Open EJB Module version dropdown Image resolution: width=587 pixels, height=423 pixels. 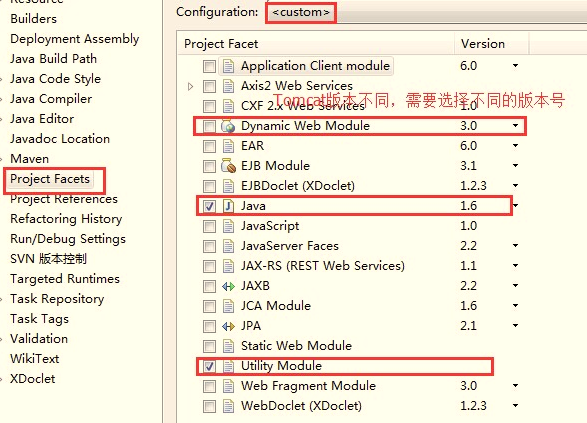coord(515,165)
